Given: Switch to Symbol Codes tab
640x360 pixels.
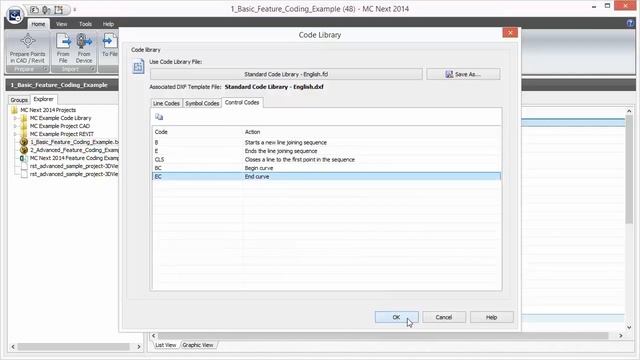Looking at the screenshot, I should pyautogui.click(x=202, y=103).
